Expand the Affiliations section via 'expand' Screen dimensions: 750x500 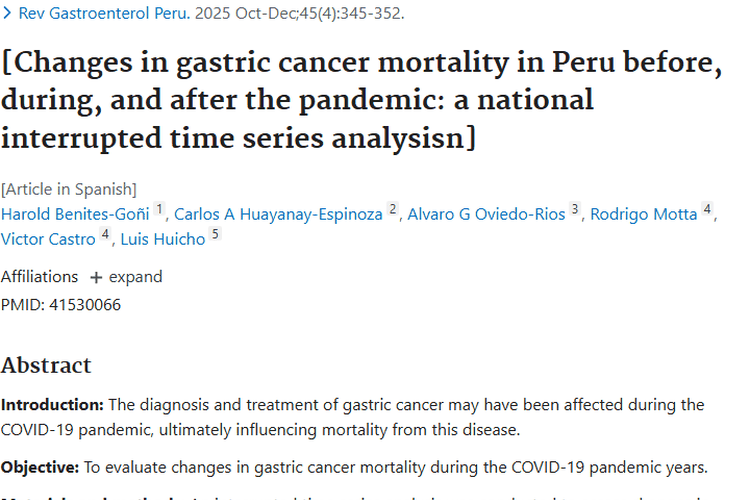pos(135,277)
